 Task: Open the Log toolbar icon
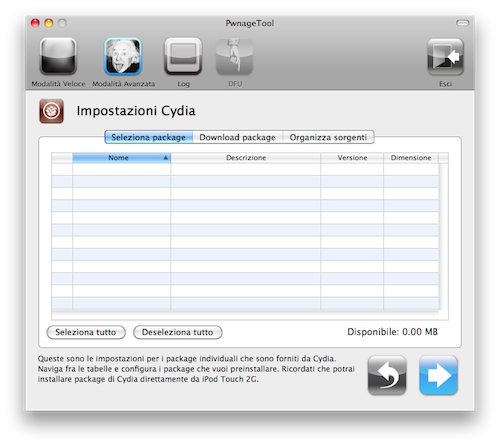(x=183, y=57)
